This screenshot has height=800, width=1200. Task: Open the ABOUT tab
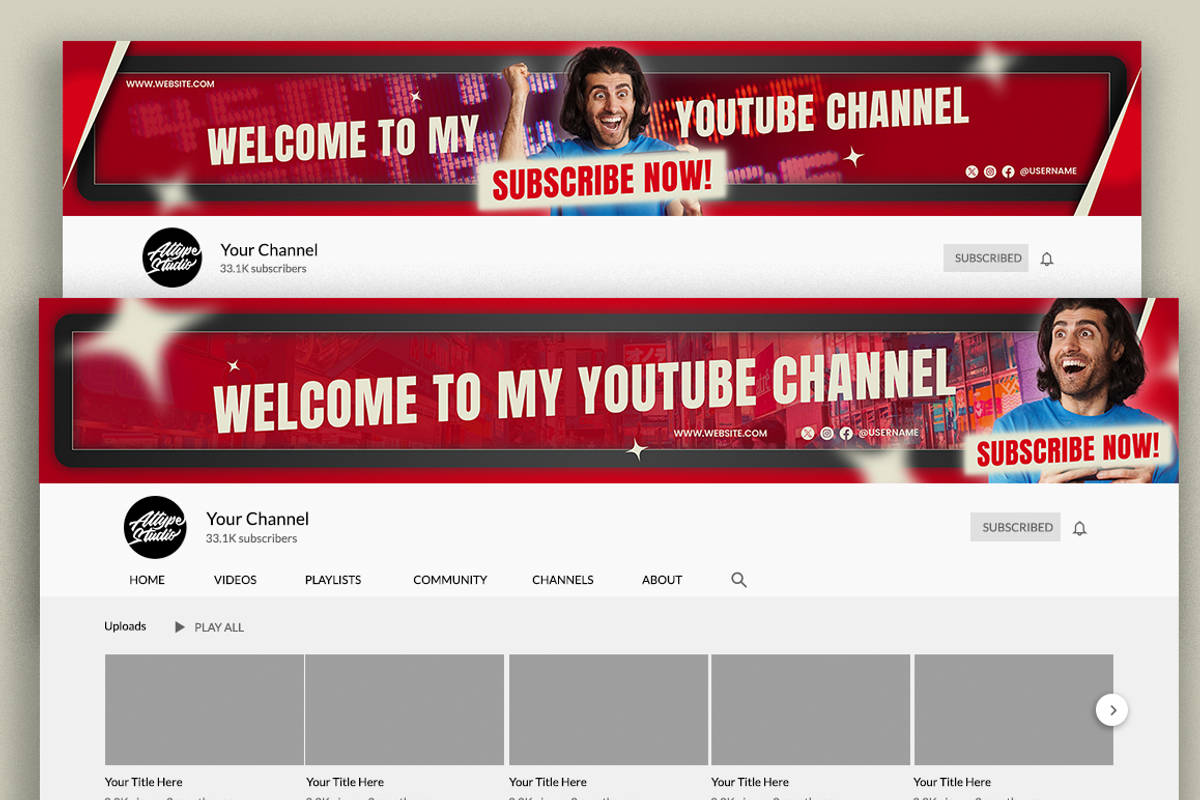click(662, 580)
